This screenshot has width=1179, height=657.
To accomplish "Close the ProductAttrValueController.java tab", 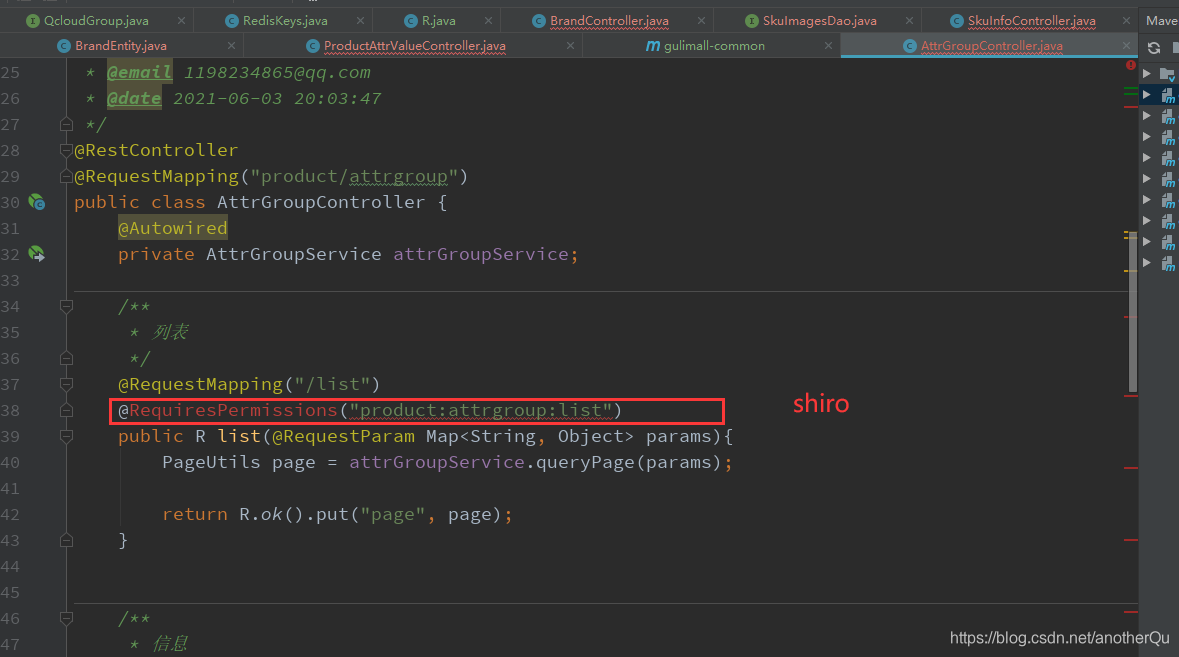I will (570, 46).
